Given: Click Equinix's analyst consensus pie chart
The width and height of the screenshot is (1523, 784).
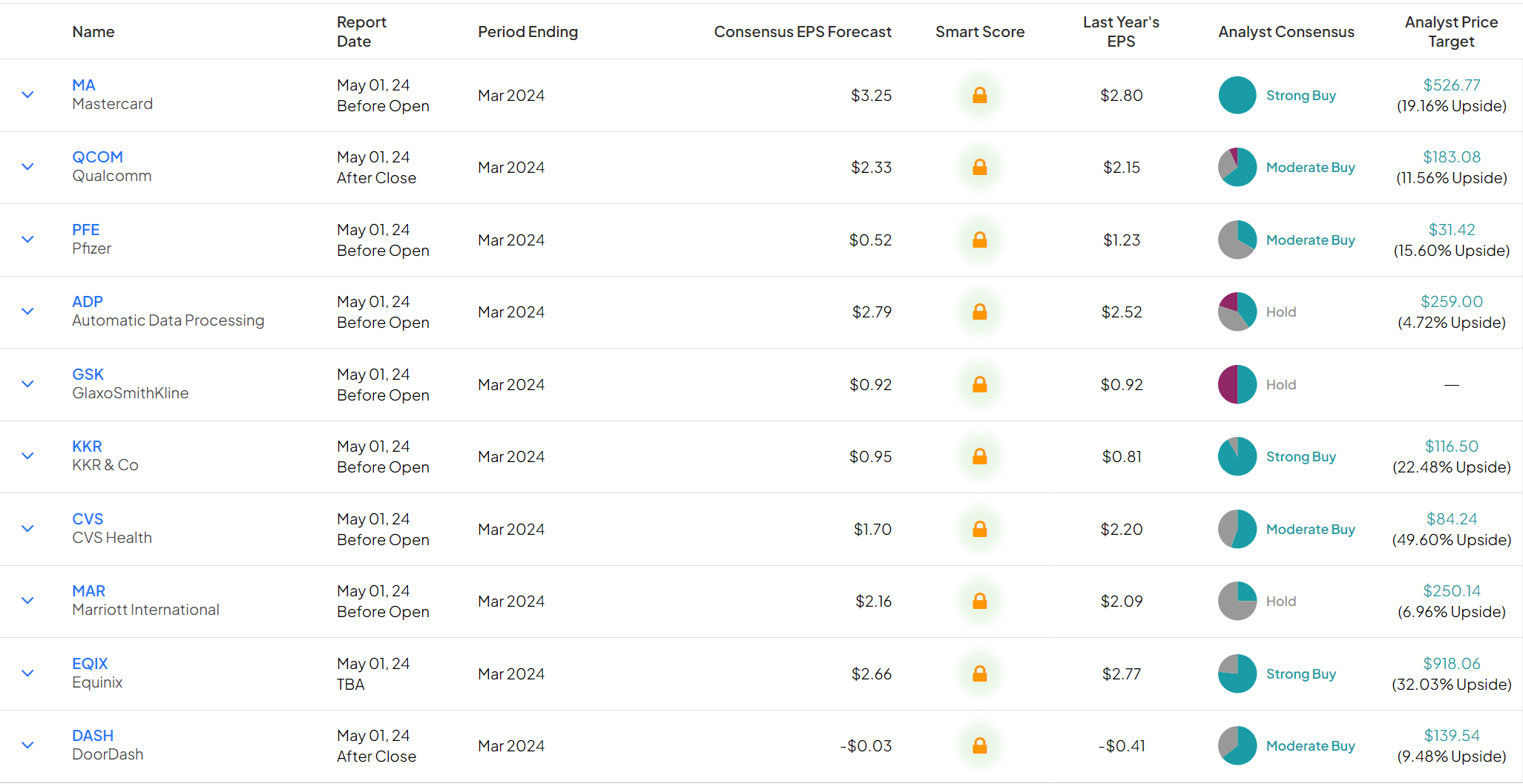Looking at the screenshot, I should tap(1237, 673).
